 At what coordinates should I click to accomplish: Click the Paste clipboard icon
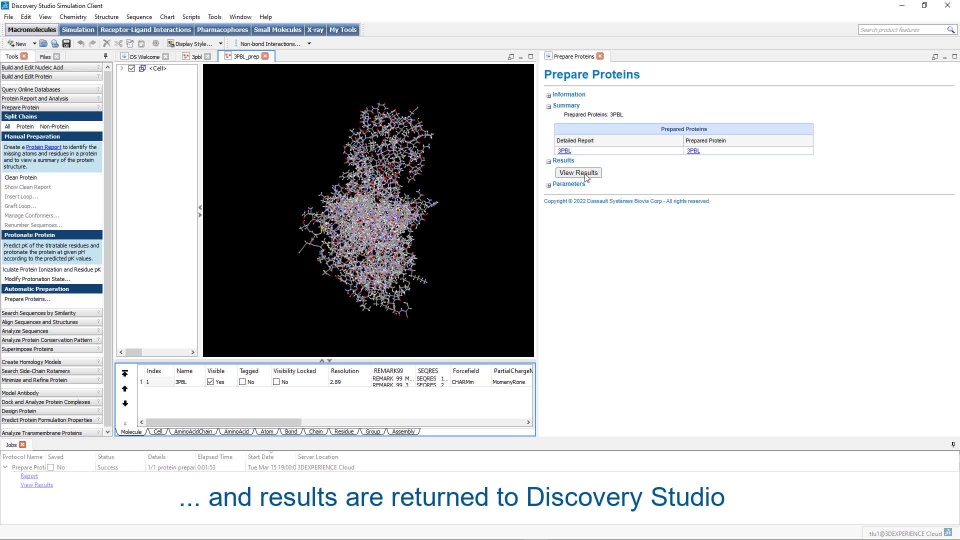[141, 43]
